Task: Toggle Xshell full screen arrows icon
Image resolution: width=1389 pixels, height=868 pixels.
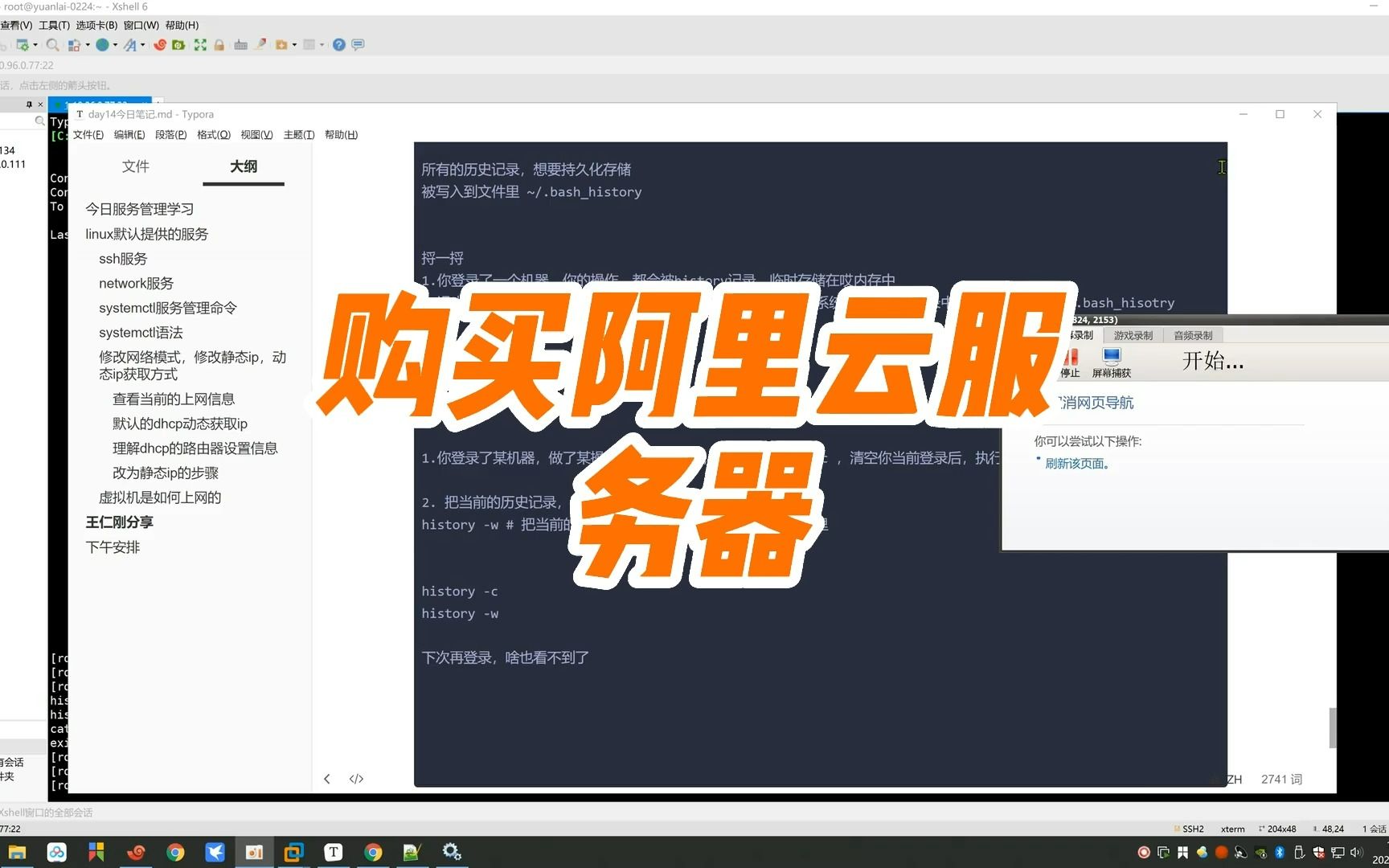Action: 200,45
